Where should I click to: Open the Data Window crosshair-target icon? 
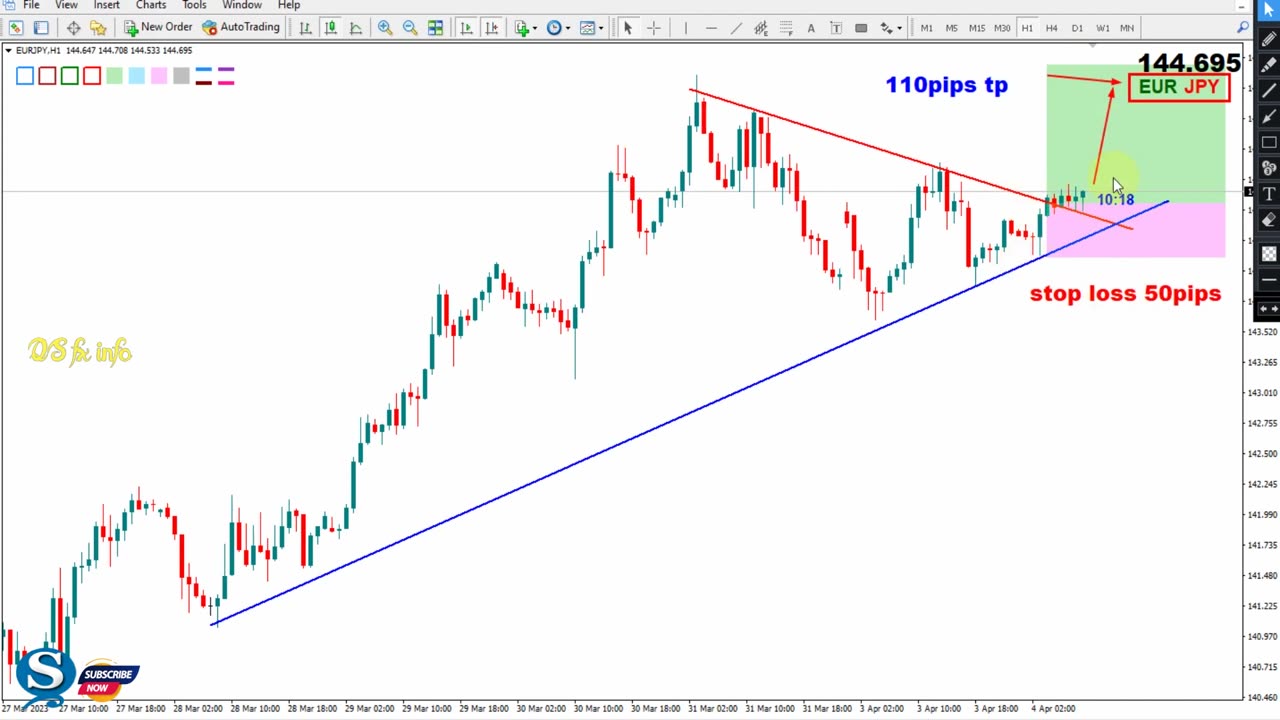[73, 28]
